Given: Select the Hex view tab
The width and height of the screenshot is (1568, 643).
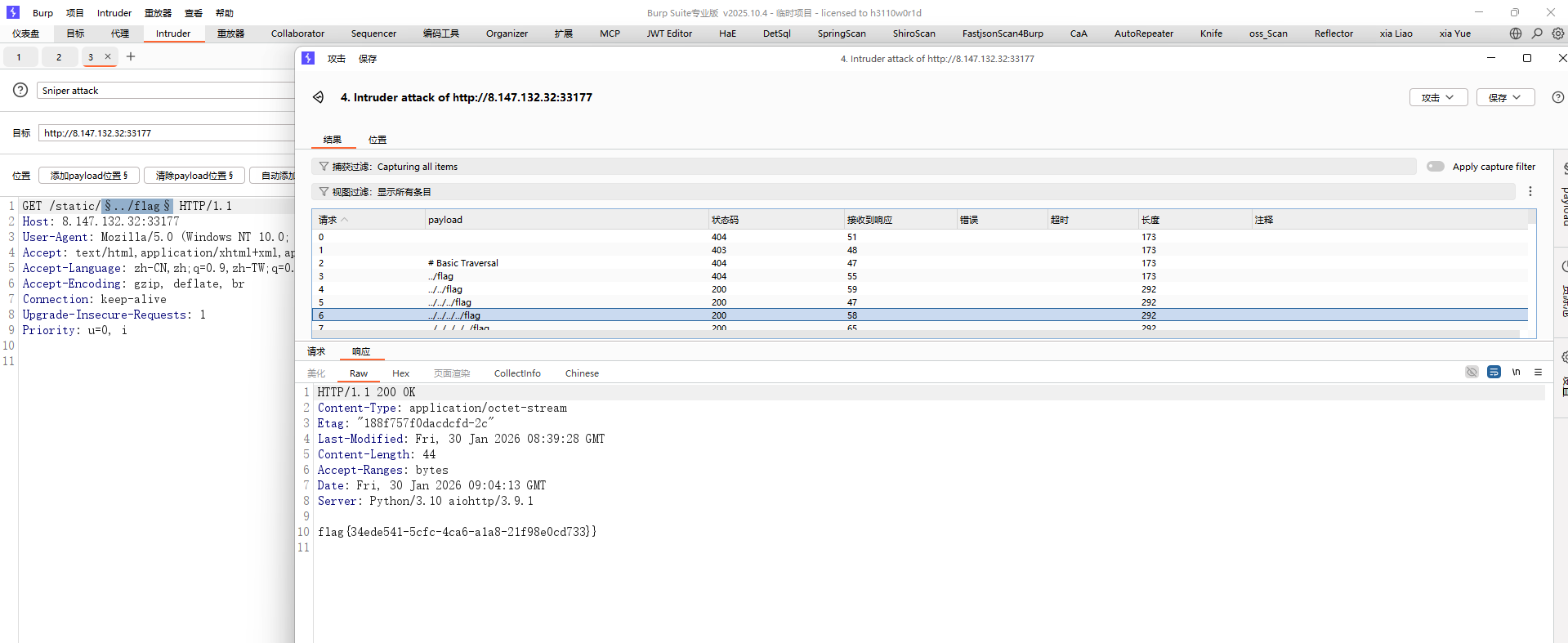Looking at the screenshot, I should (x=400, y=373).
